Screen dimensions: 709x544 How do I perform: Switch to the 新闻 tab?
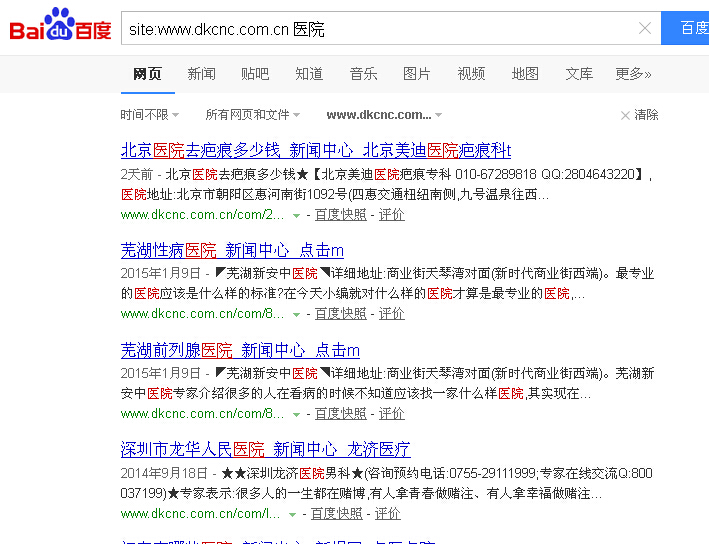pyautogui.click(x=201, y=73)
